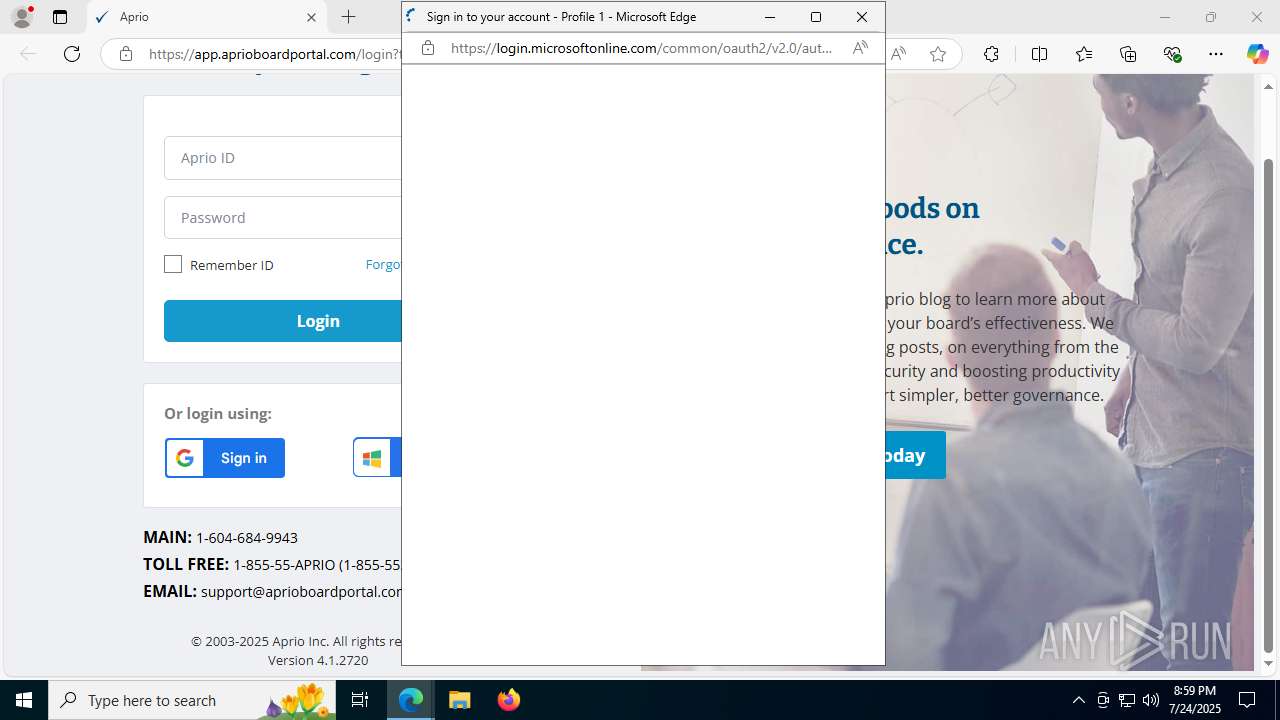Viewport: 1280px width, 720px height.
Task: Open Microsoft Edge taskbar icon
Action: click(411, 700)
